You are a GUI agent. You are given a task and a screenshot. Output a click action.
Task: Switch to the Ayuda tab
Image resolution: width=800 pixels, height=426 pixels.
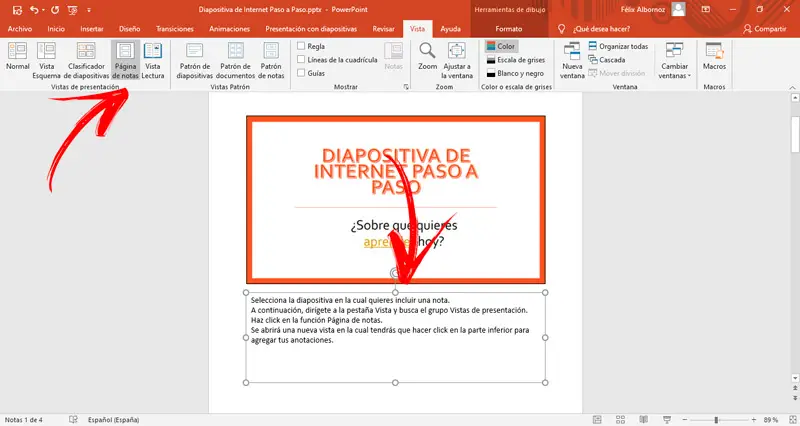point(451,29)
